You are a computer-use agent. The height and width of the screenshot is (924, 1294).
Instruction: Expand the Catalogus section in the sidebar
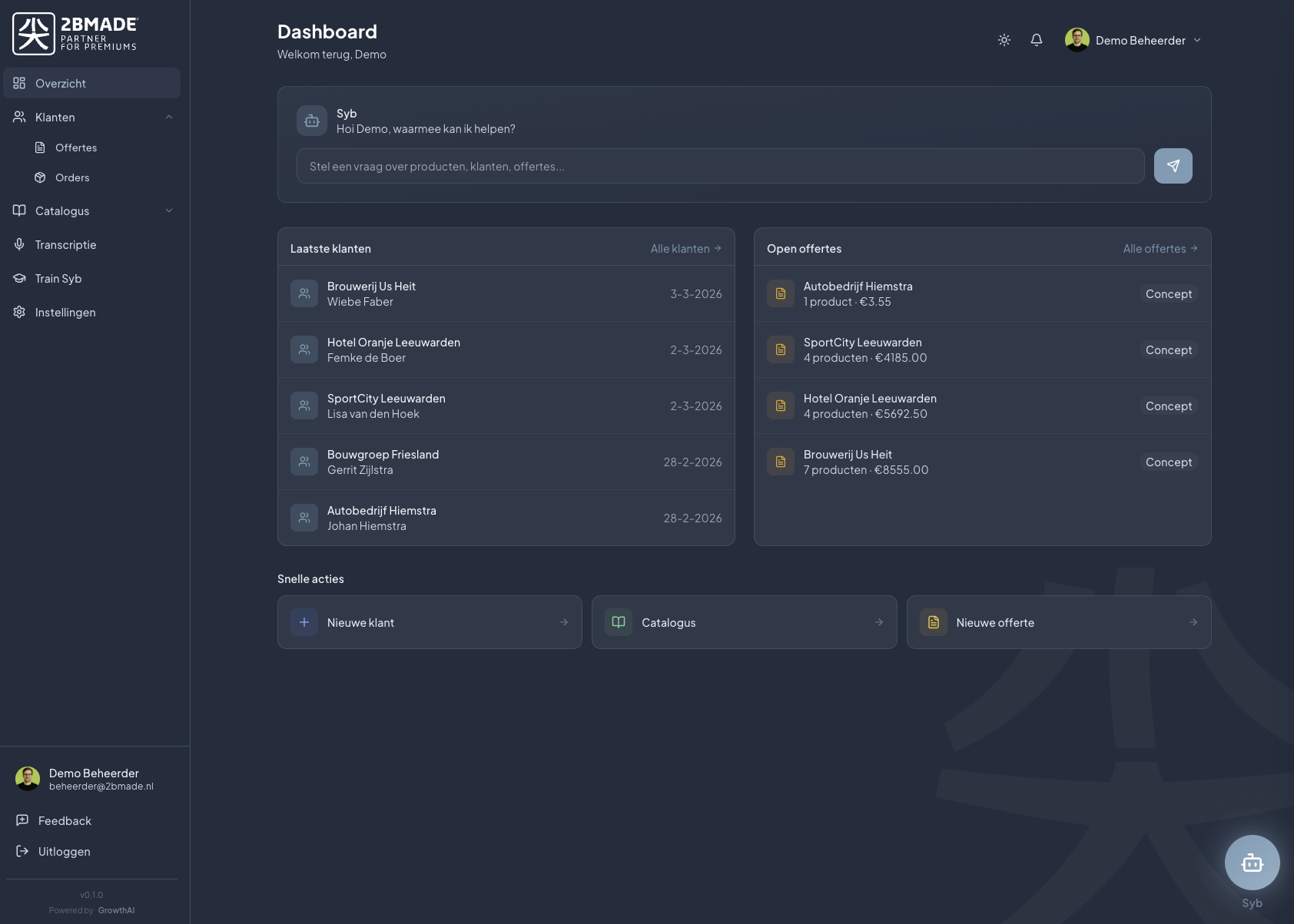[x=169, y=210]
